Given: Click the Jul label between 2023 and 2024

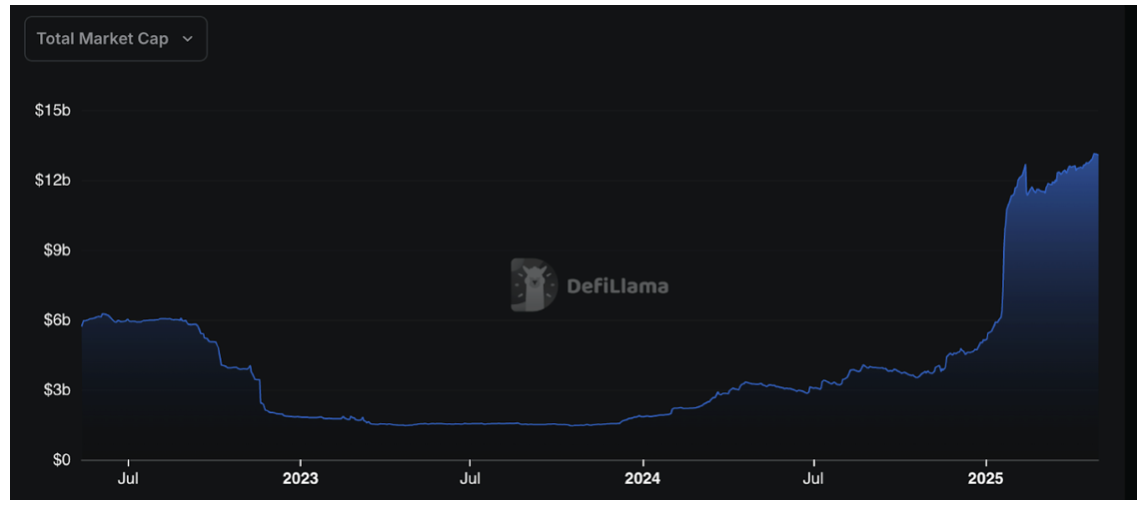Looking at the screenshot, I should pyautogui.click(x=470, y=480).
